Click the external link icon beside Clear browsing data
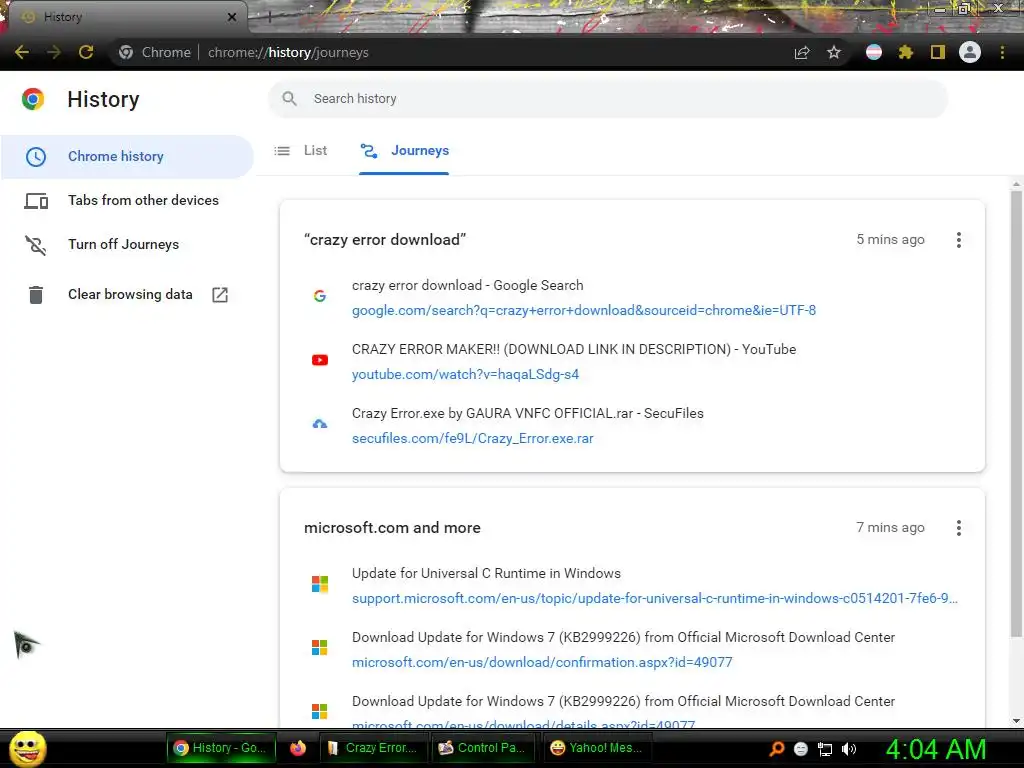 point(220,295)
